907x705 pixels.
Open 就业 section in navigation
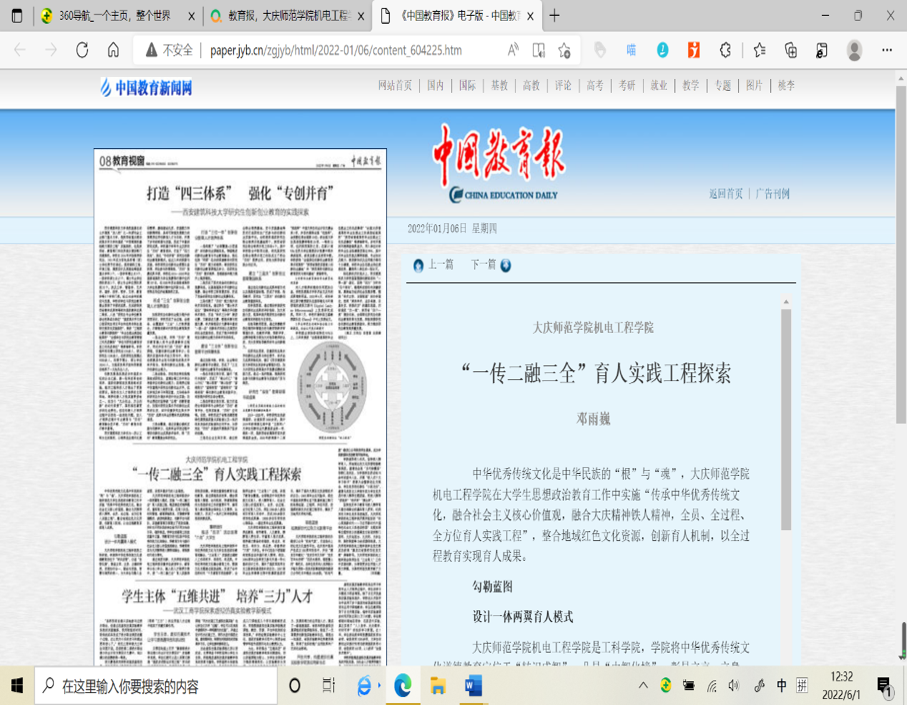[x=659, y=86]
